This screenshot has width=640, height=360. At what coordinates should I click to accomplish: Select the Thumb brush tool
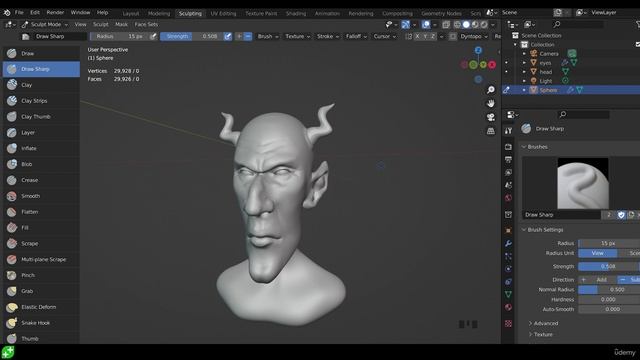[x=41, y=338]
